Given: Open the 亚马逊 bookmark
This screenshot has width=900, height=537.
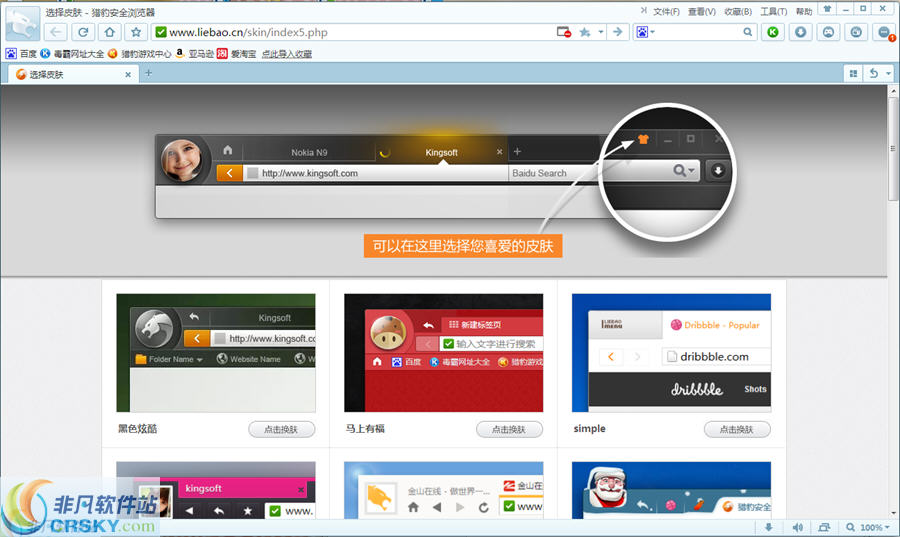Looking at the screenshot, I should point(194,53).
